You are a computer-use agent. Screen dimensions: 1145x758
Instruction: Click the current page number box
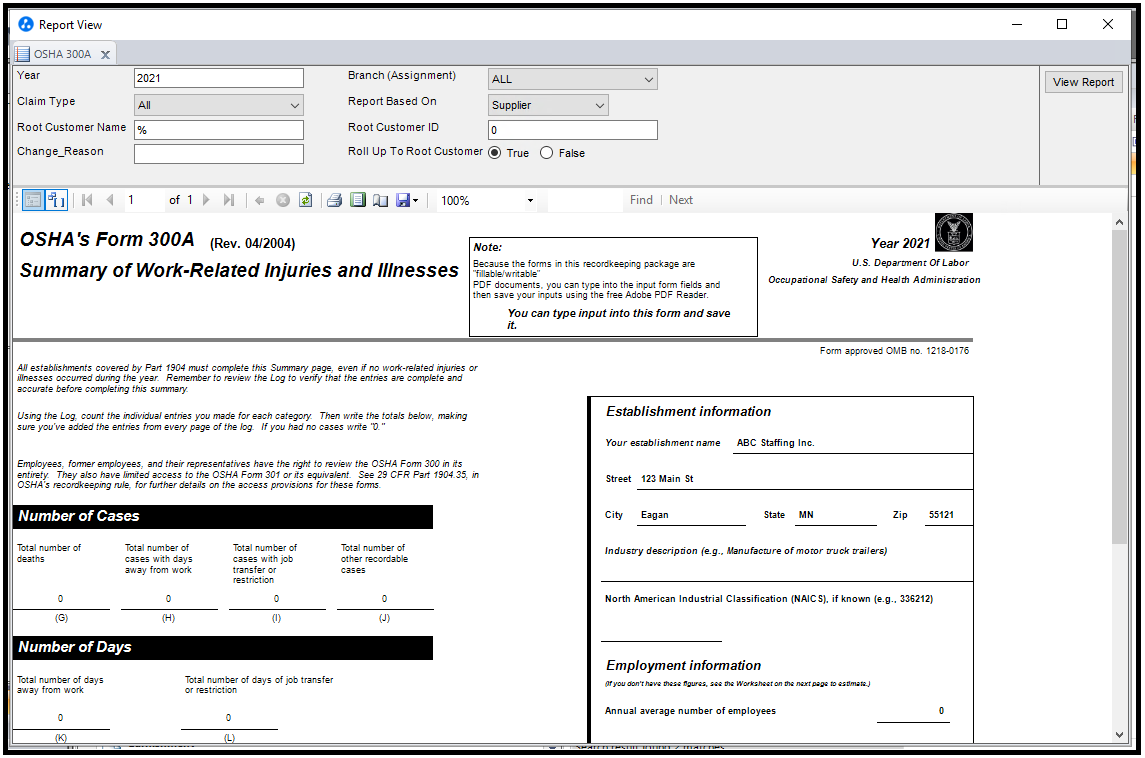point(144,200)
